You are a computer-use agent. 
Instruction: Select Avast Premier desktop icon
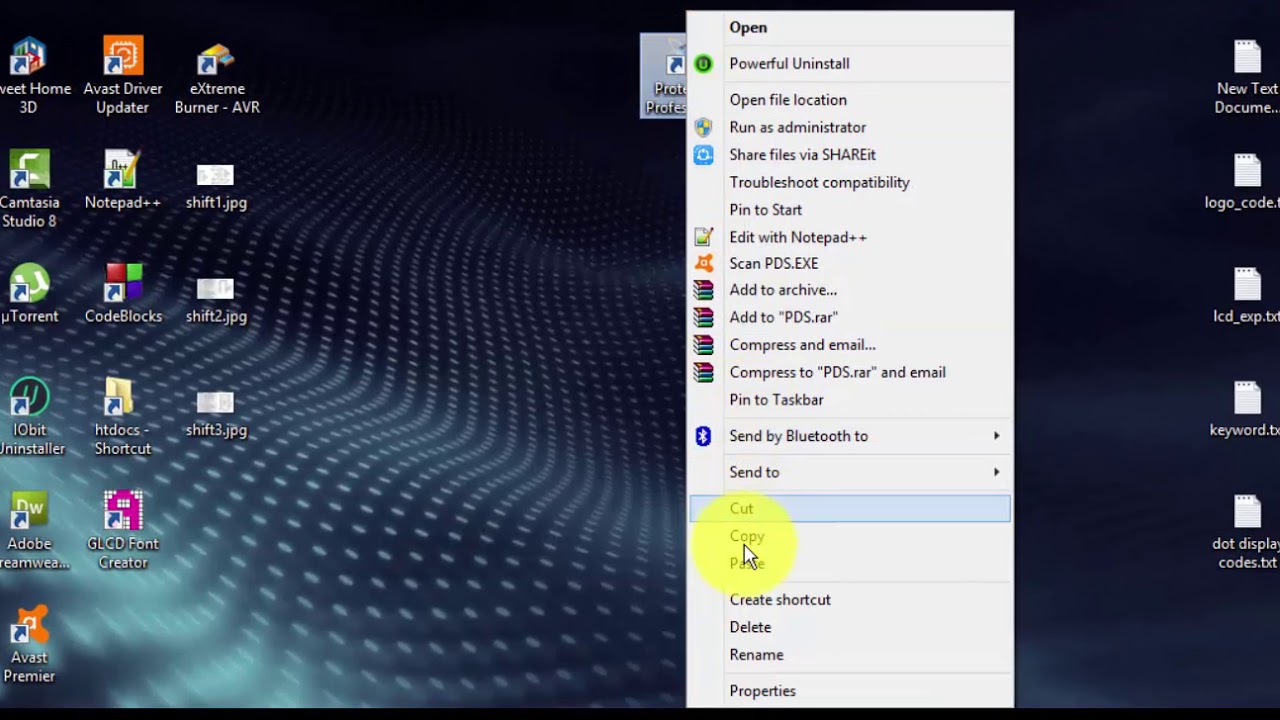pos(30,646)
